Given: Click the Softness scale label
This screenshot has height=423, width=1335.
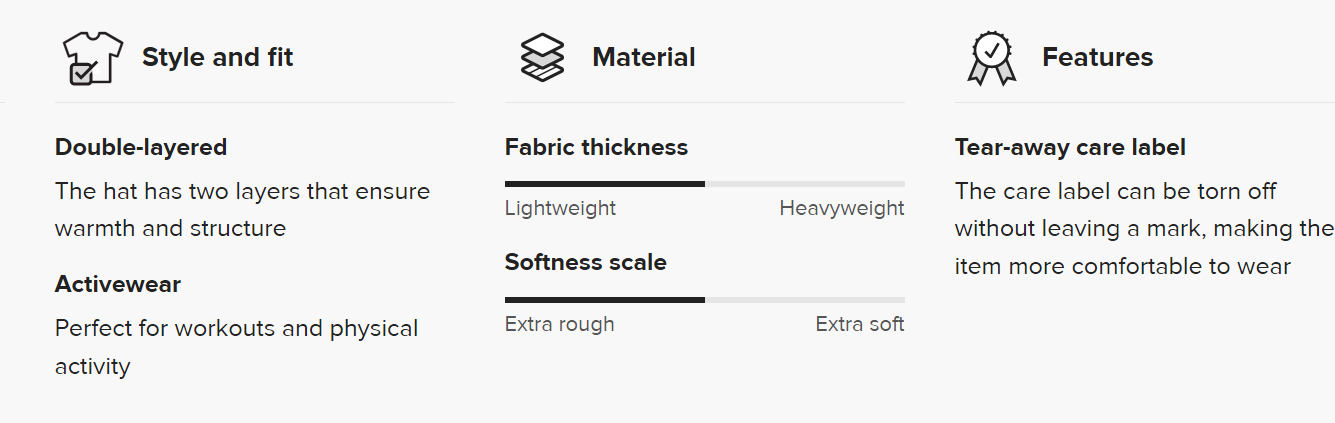Looking at the screenshot, I should [x=585, y=262].
